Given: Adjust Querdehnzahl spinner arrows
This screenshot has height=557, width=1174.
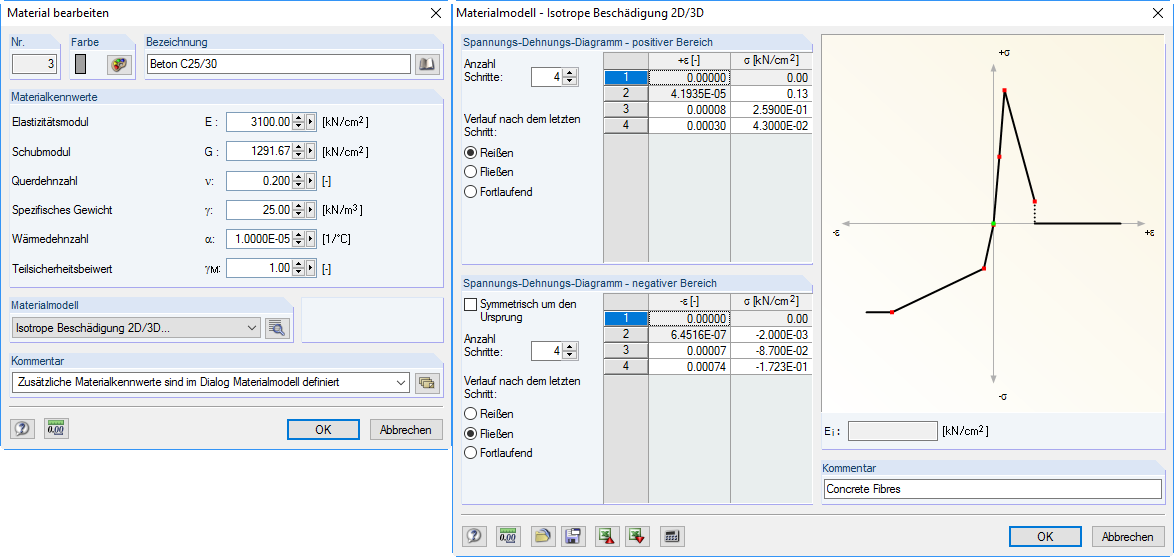Looking at the screenshot, I should point(299,180).
